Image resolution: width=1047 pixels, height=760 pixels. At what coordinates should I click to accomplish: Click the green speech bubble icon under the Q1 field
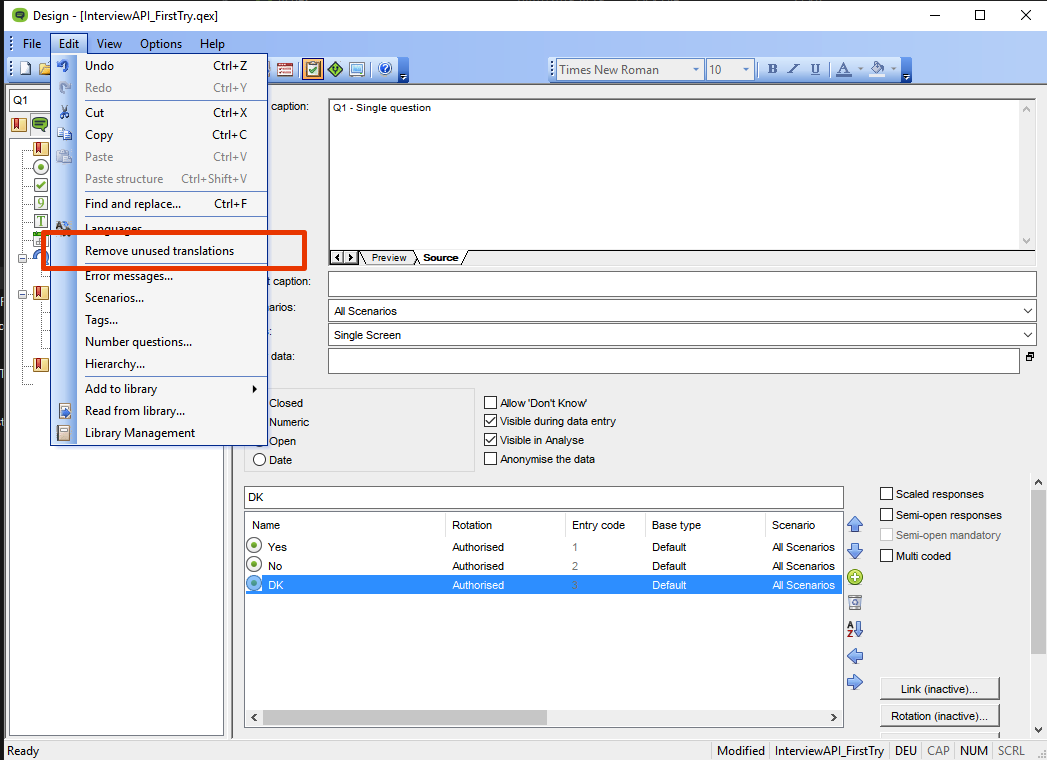[40, 124]
